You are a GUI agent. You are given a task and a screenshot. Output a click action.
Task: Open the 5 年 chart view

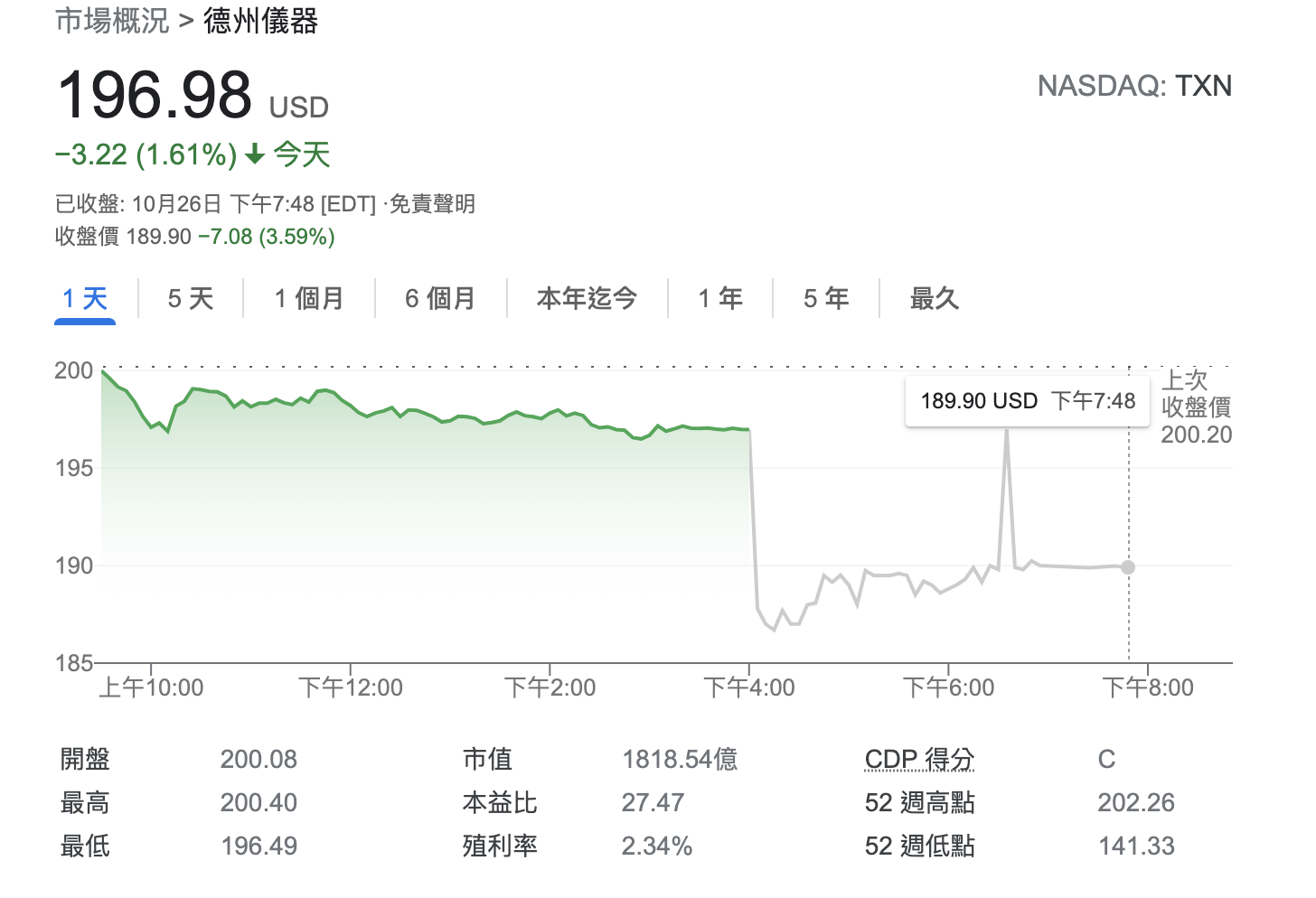tap(826, 298)
